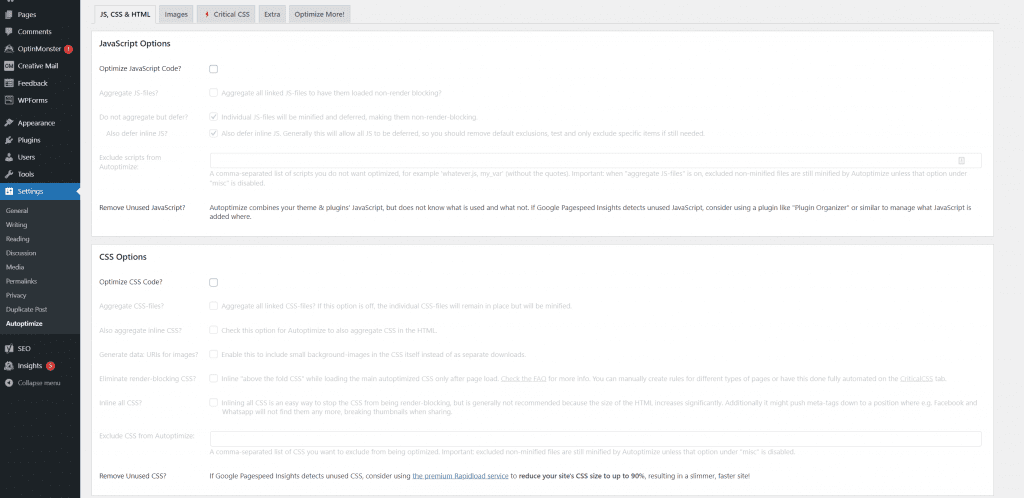Click the JavaScript Options heading

[135, 44]
